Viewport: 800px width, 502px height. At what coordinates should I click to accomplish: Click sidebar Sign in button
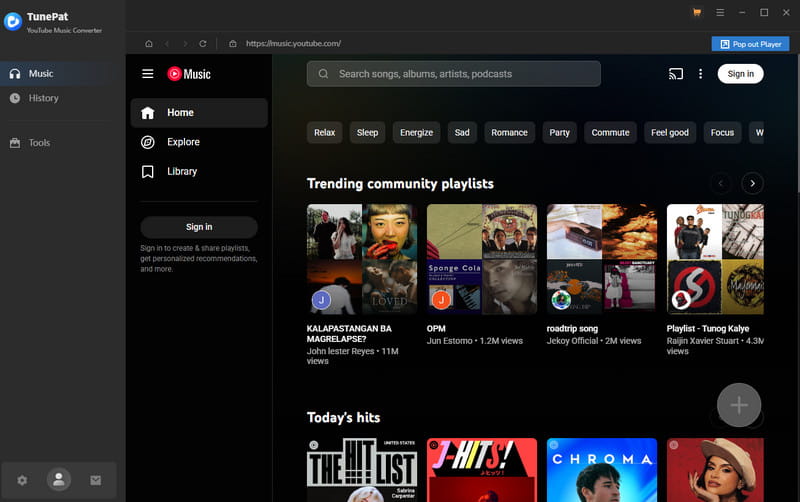point(199,227)
